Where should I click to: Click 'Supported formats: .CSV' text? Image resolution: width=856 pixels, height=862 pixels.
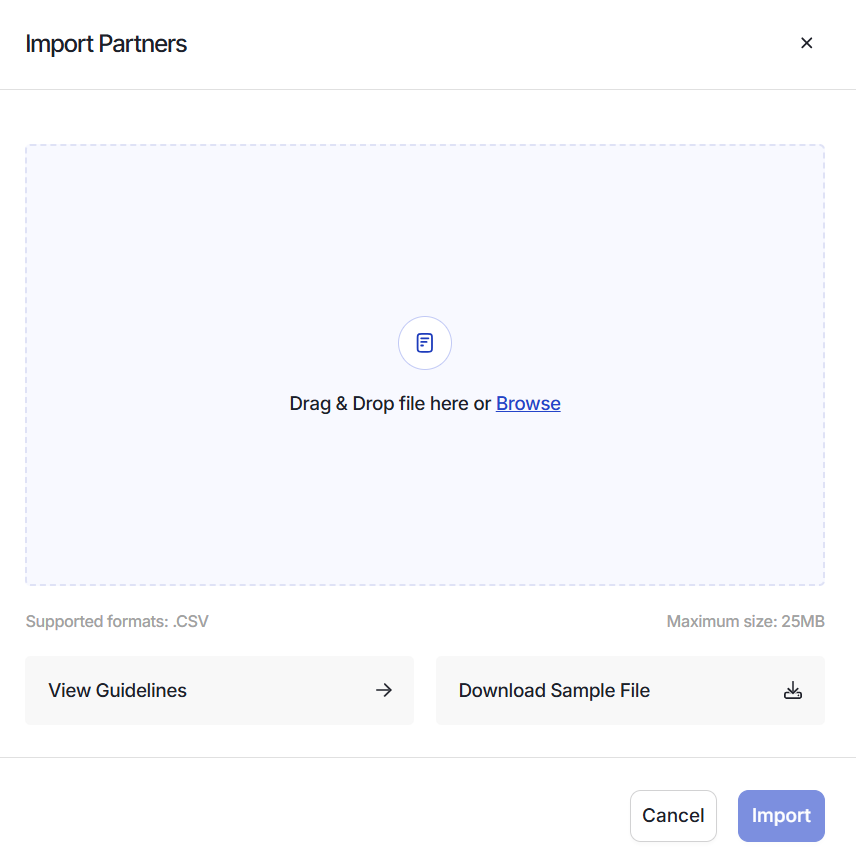point(117,621)
